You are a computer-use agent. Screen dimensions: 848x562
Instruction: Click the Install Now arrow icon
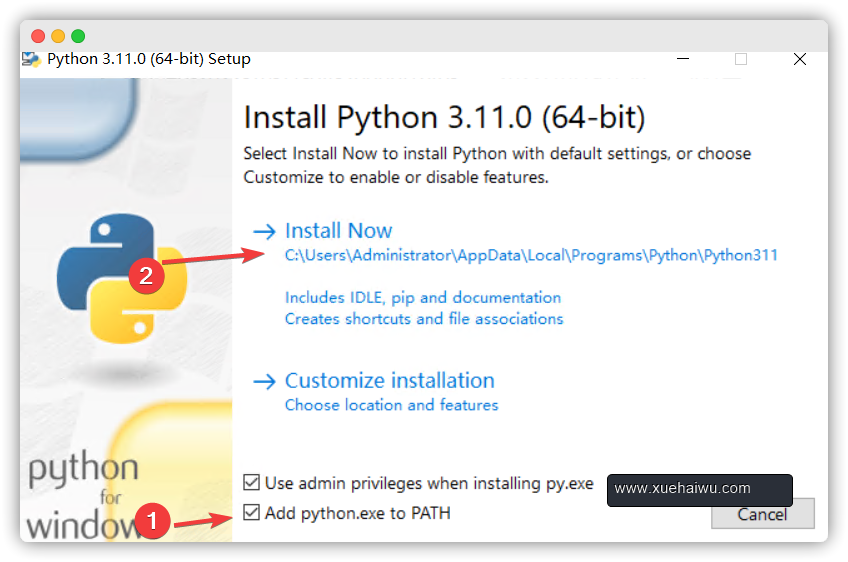click(264, 232)
